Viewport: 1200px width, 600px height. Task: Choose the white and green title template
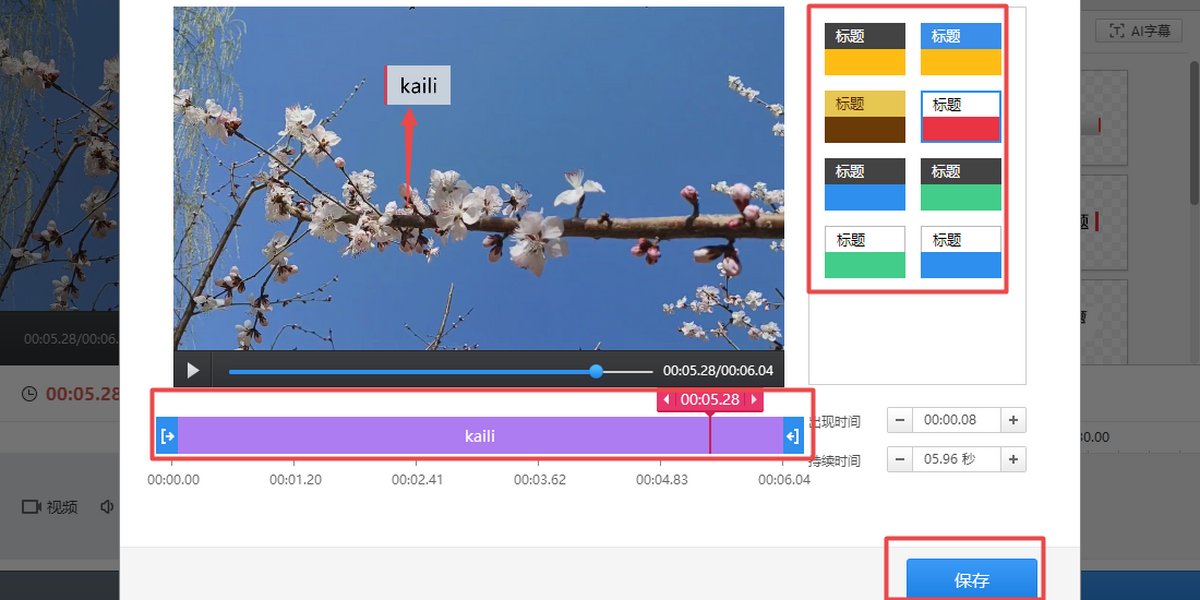[865, 252]
